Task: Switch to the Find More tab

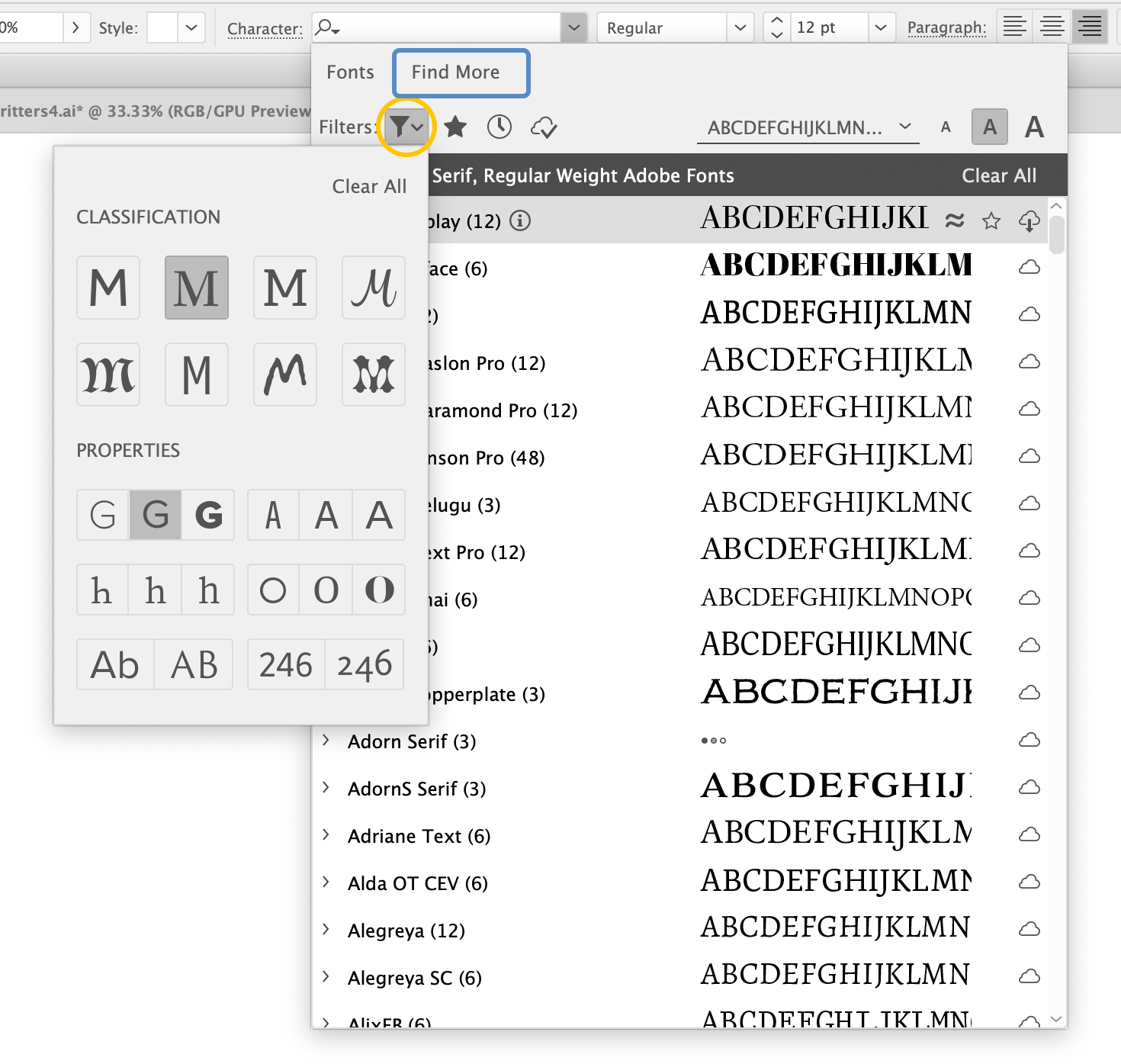Action: [x=461, y=72]
